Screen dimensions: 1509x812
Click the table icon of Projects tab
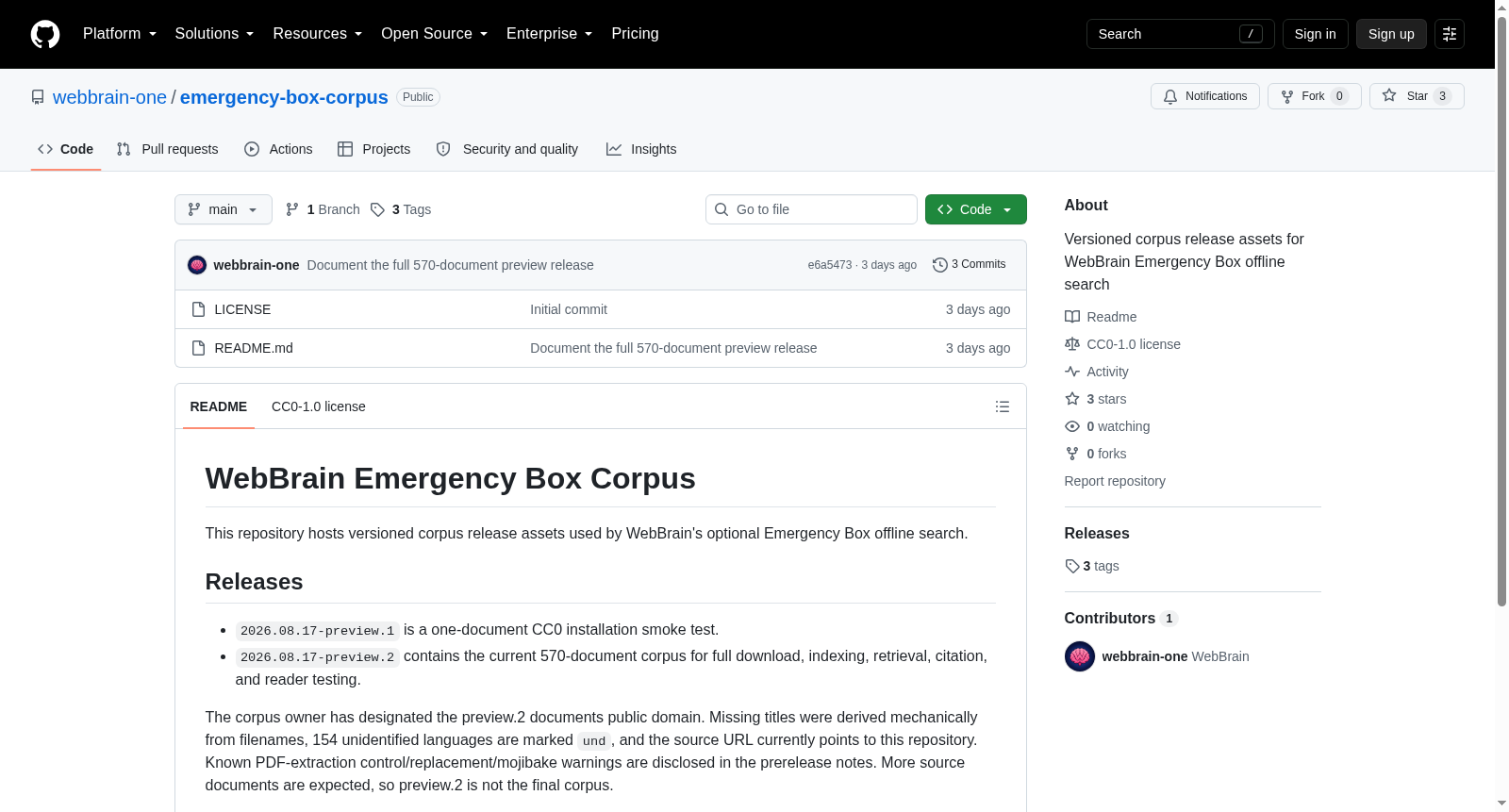pyautogui.click(x=345, y=149)
